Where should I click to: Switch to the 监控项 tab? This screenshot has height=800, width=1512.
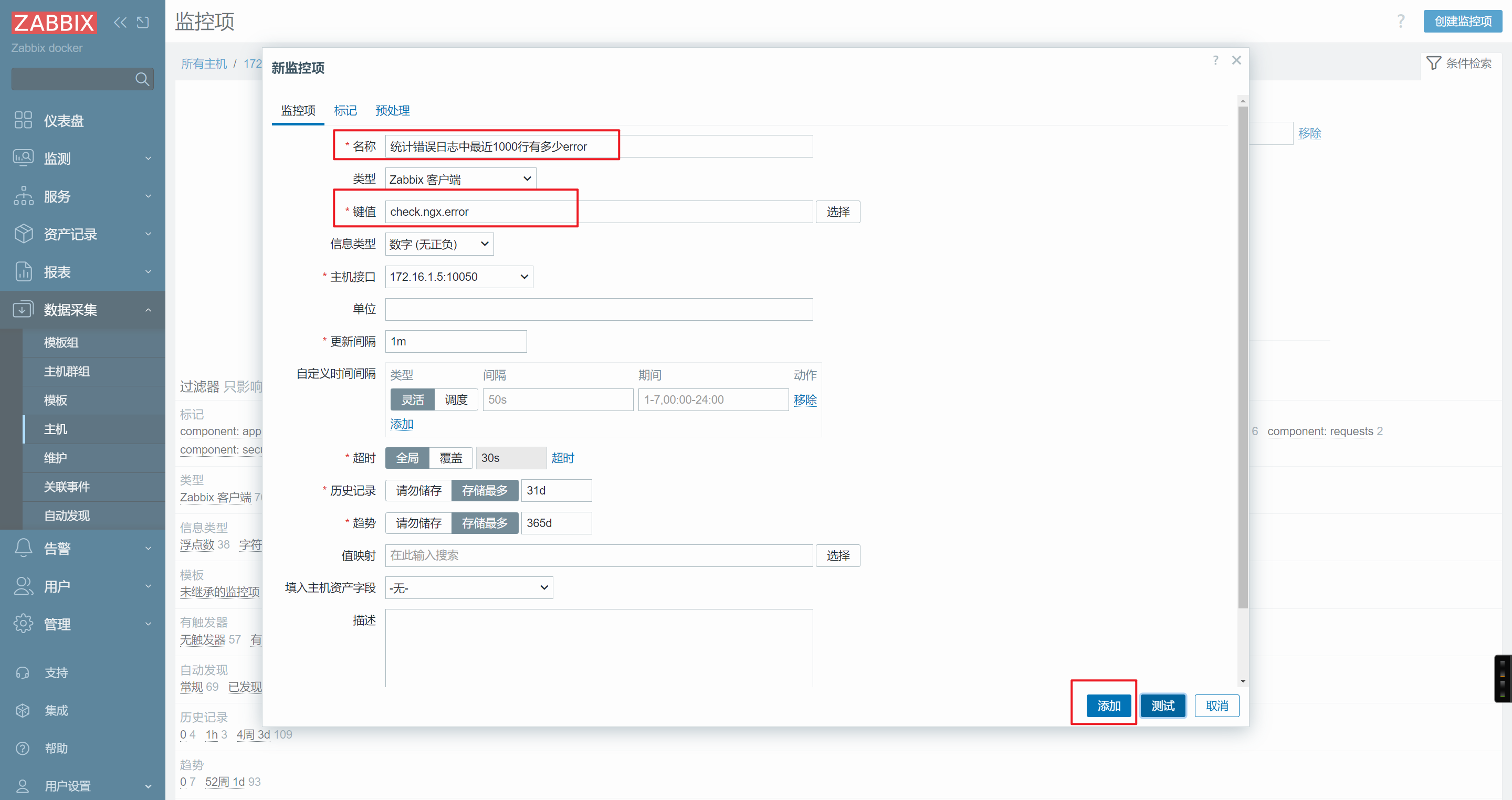coord(298,110)
